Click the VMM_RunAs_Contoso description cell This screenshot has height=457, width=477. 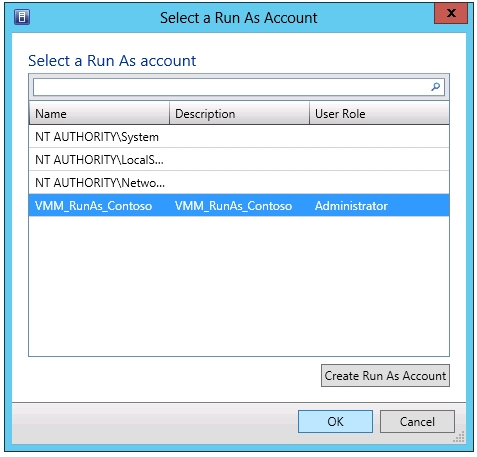(234, 206)
